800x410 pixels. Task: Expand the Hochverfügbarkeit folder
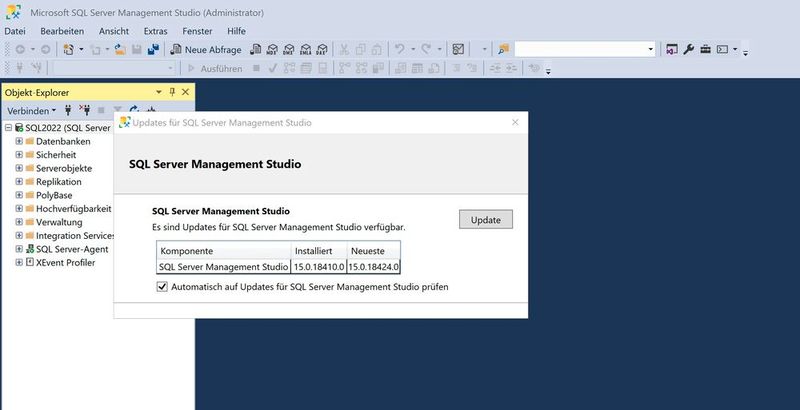[19, 209]
